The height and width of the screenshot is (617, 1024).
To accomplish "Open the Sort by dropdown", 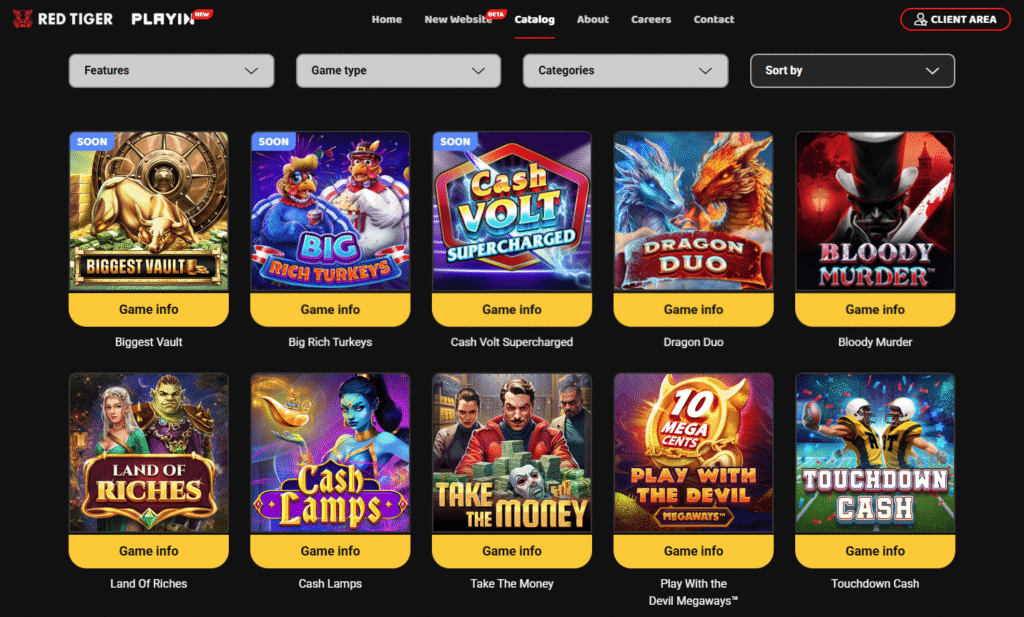I will coord(852,71).
